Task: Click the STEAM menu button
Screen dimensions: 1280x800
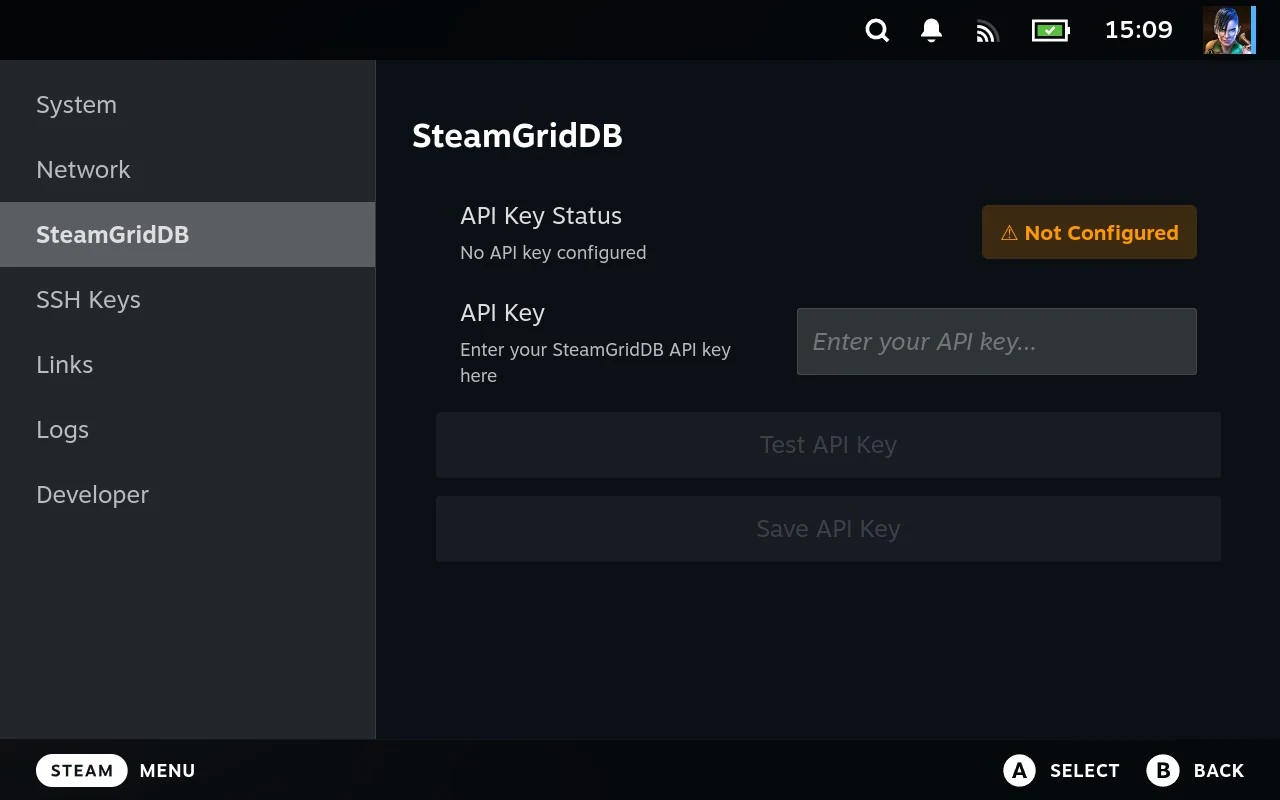Action: 82,771
